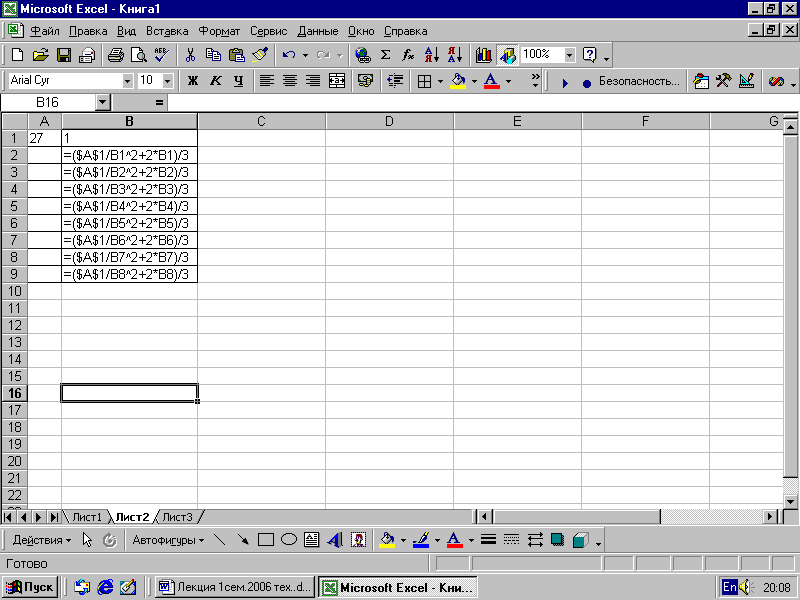Align cell text to the right
Image resolution: width=800 pixels, height=600 pixels.
coord(313,81)
